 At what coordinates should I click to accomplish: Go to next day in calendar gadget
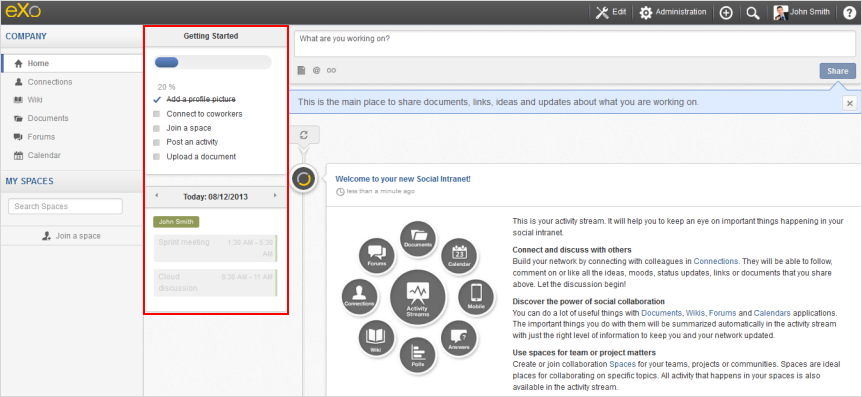[x=275, y=195]
